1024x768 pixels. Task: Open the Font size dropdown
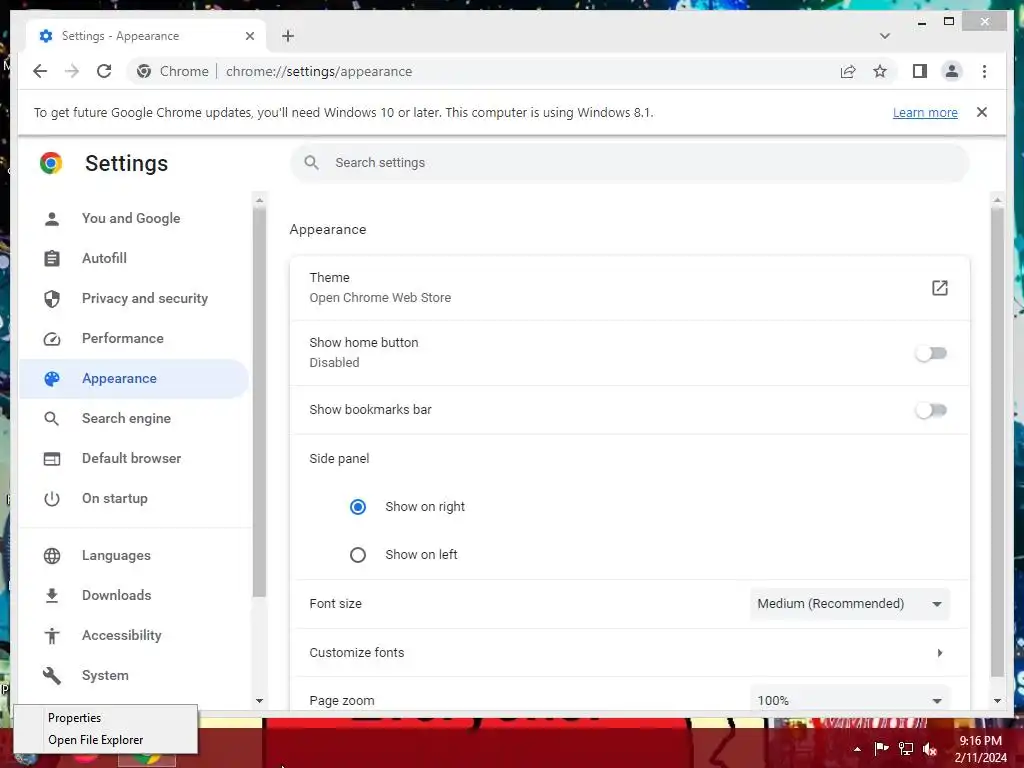point(850,604)
